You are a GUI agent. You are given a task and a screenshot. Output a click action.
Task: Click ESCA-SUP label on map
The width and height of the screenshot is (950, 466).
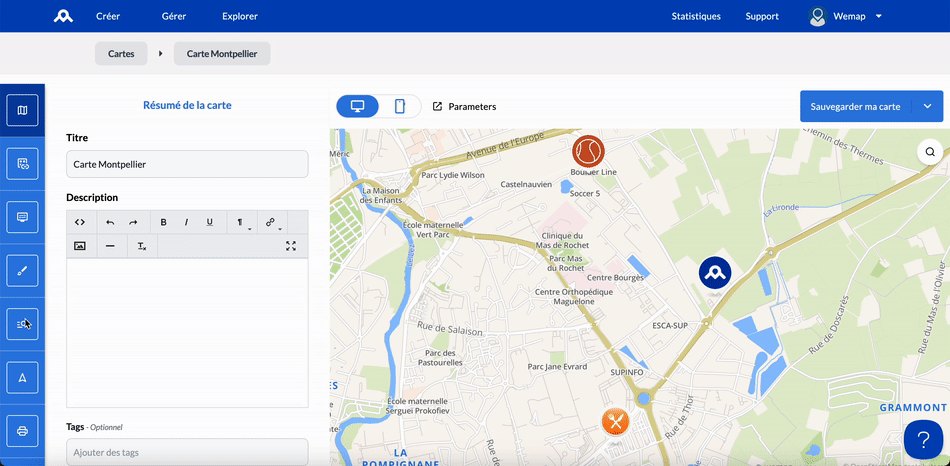(670, 325)
